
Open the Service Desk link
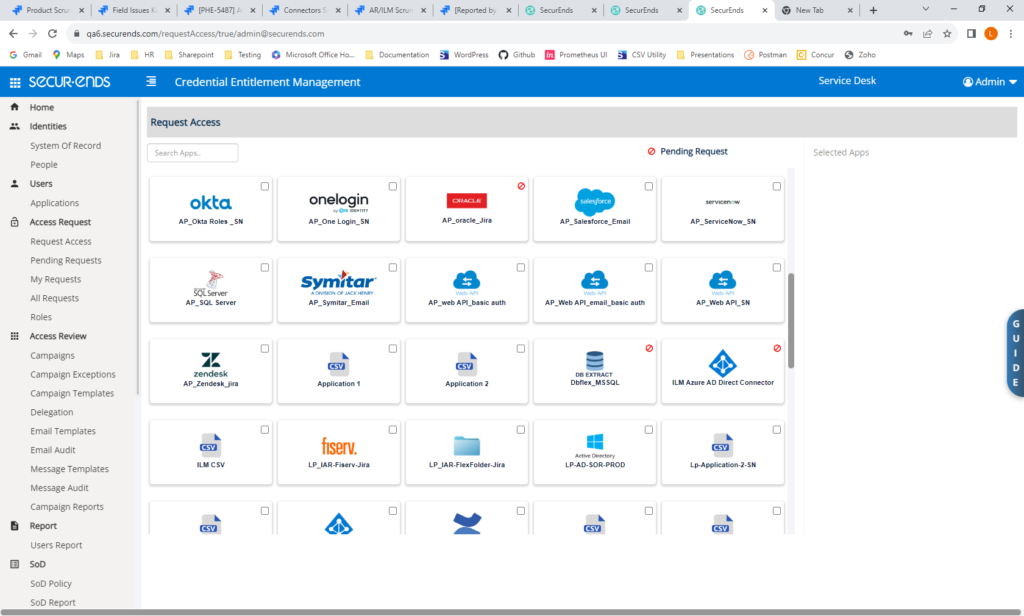(x=847, y=80)
